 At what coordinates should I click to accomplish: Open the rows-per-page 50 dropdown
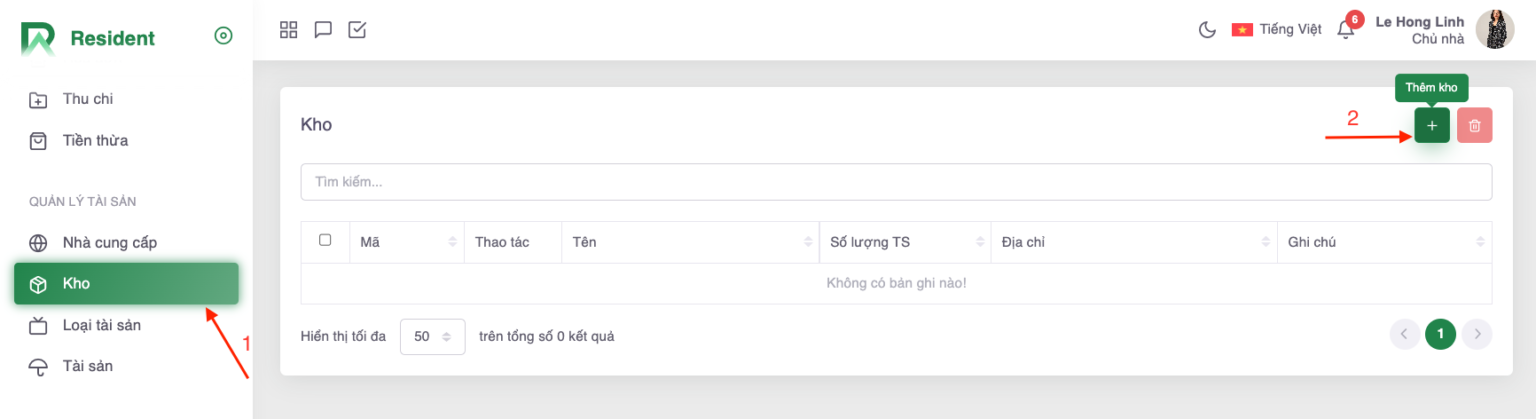coord(432,337)
